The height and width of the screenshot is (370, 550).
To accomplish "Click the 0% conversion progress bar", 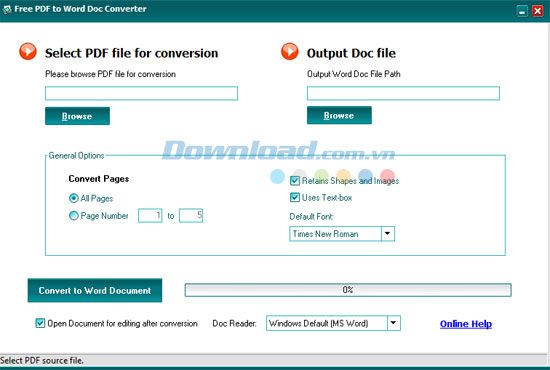I will pyautogui.click(x=348, y=290).
